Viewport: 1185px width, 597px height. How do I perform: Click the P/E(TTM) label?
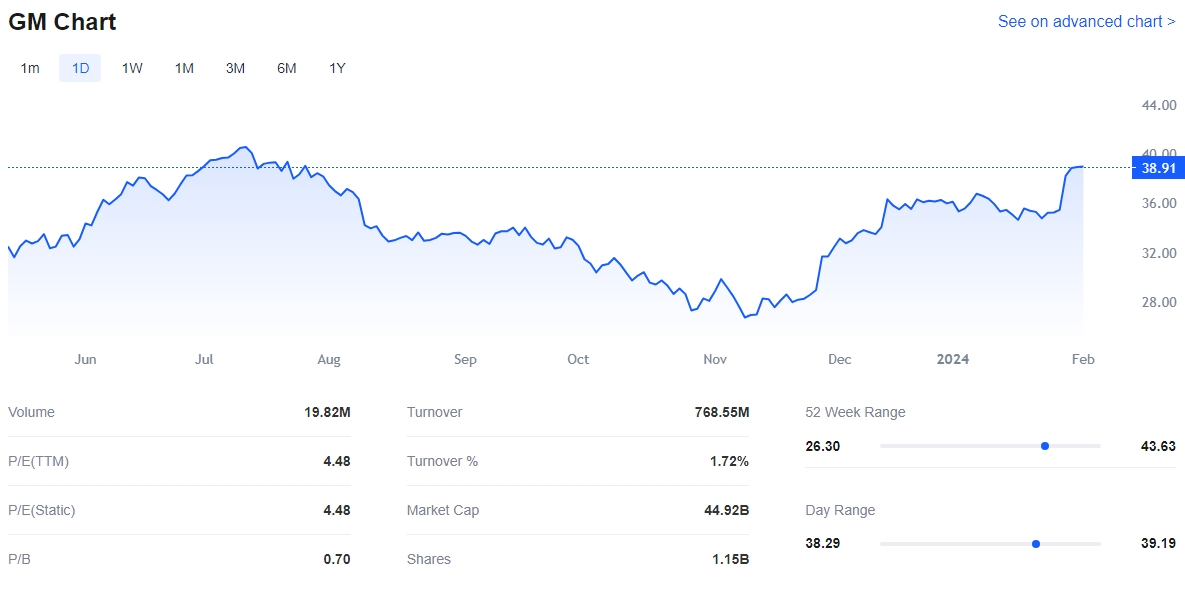[38, 461]
